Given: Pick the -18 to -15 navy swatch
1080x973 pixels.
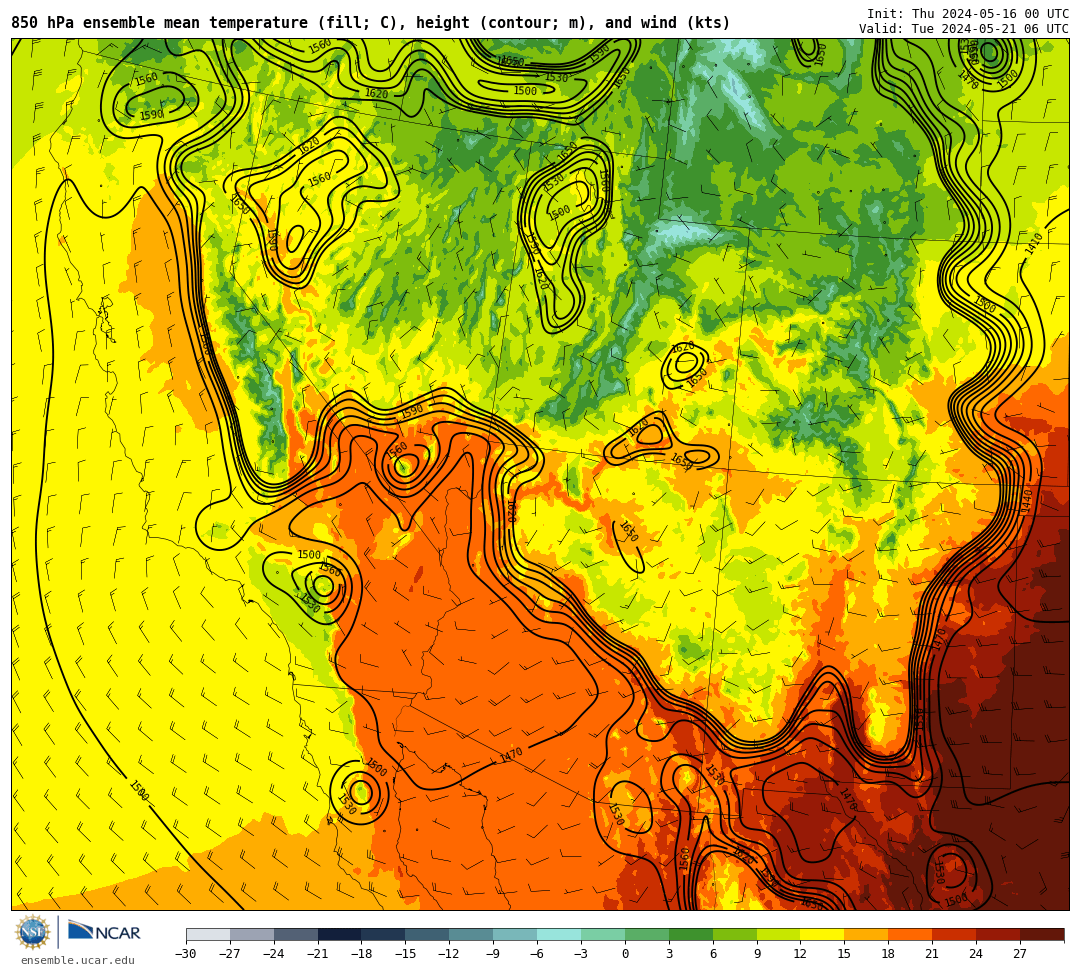Looking at the screenshot, I should (x=384, y=934).
